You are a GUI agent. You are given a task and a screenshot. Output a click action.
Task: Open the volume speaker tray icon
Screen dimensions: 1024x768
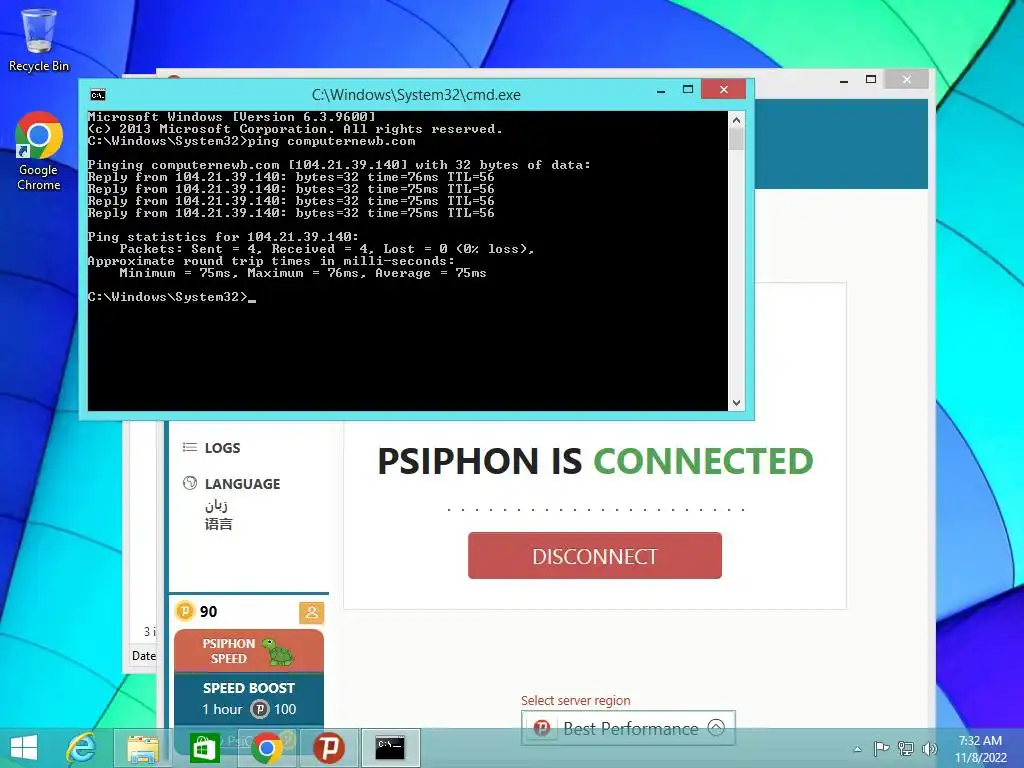tap(929, 748)
